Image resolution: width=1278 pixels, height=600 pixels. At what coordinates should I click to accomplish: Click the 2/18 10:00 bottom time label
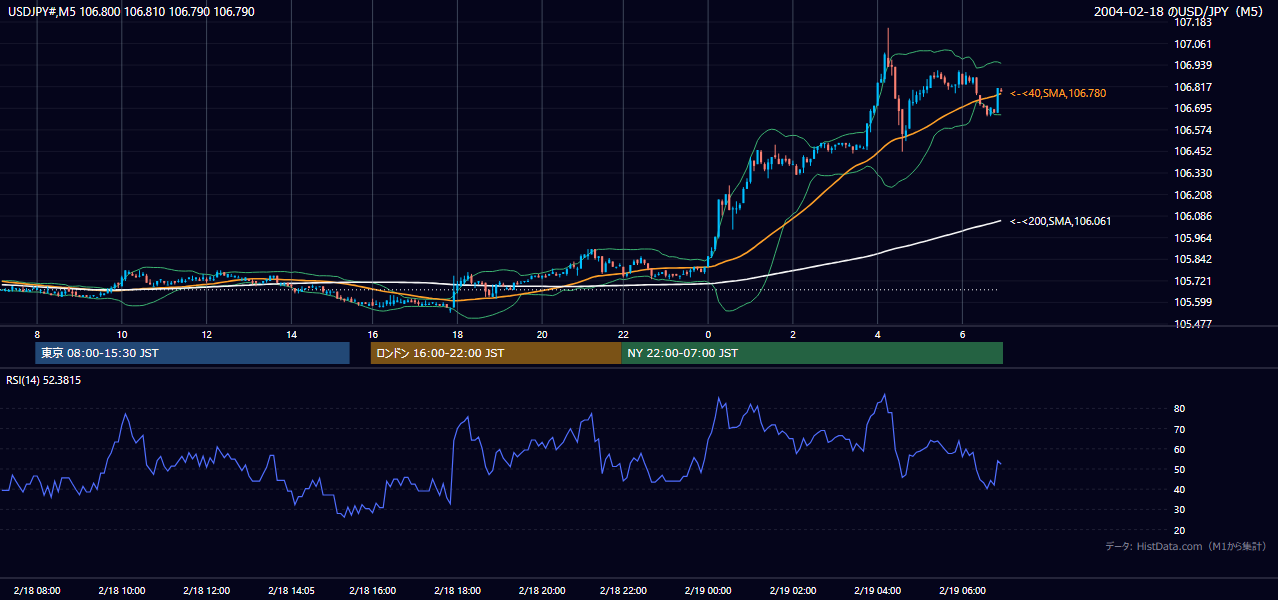[121, 590]
